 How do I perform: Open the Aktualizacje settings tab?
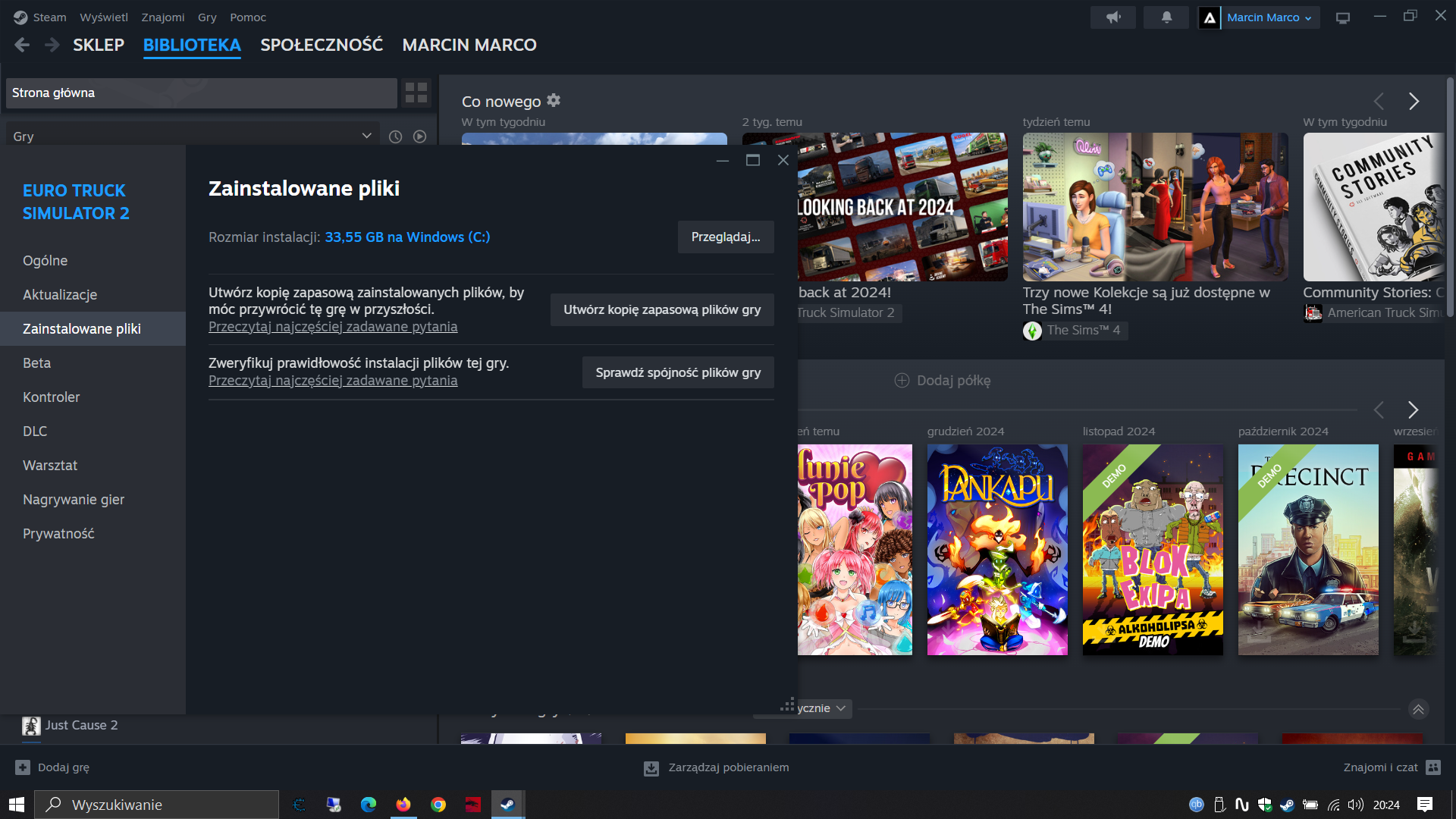(60, 294)
